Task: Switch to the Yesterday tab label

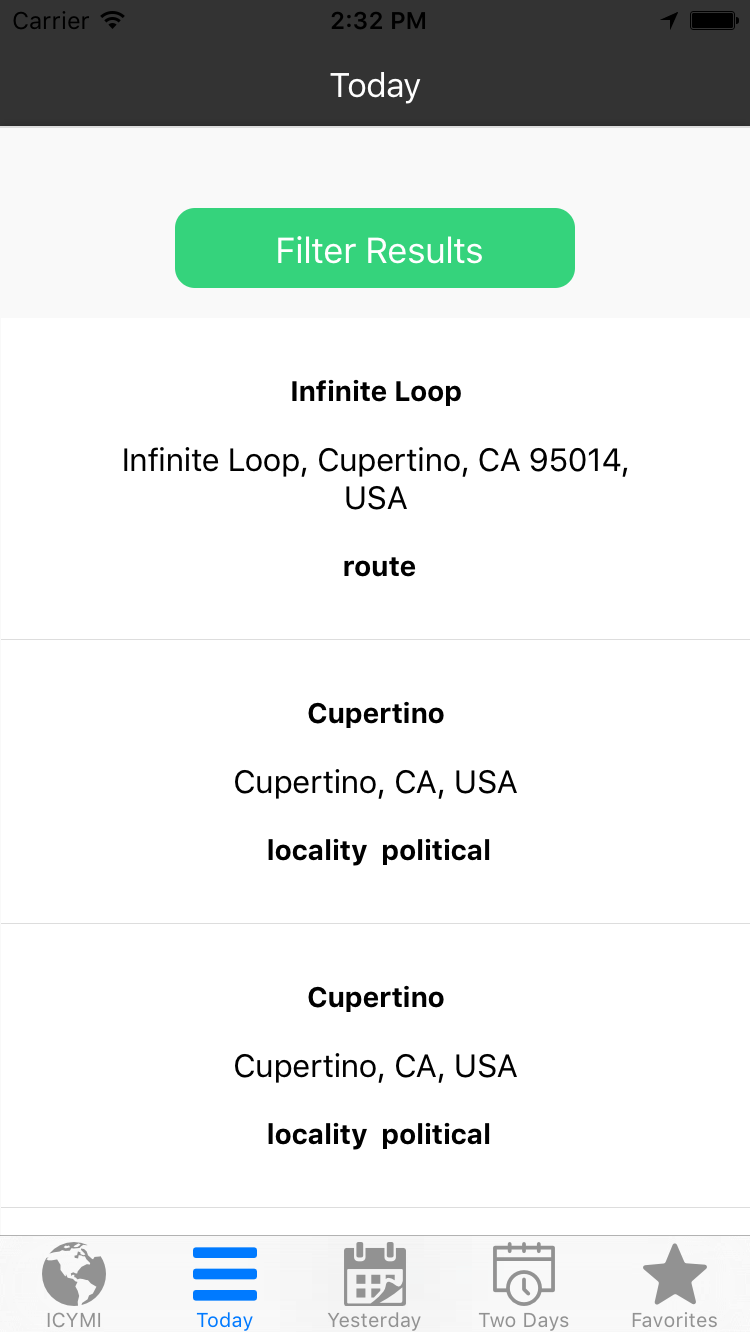Action: tap(374, 1320)
